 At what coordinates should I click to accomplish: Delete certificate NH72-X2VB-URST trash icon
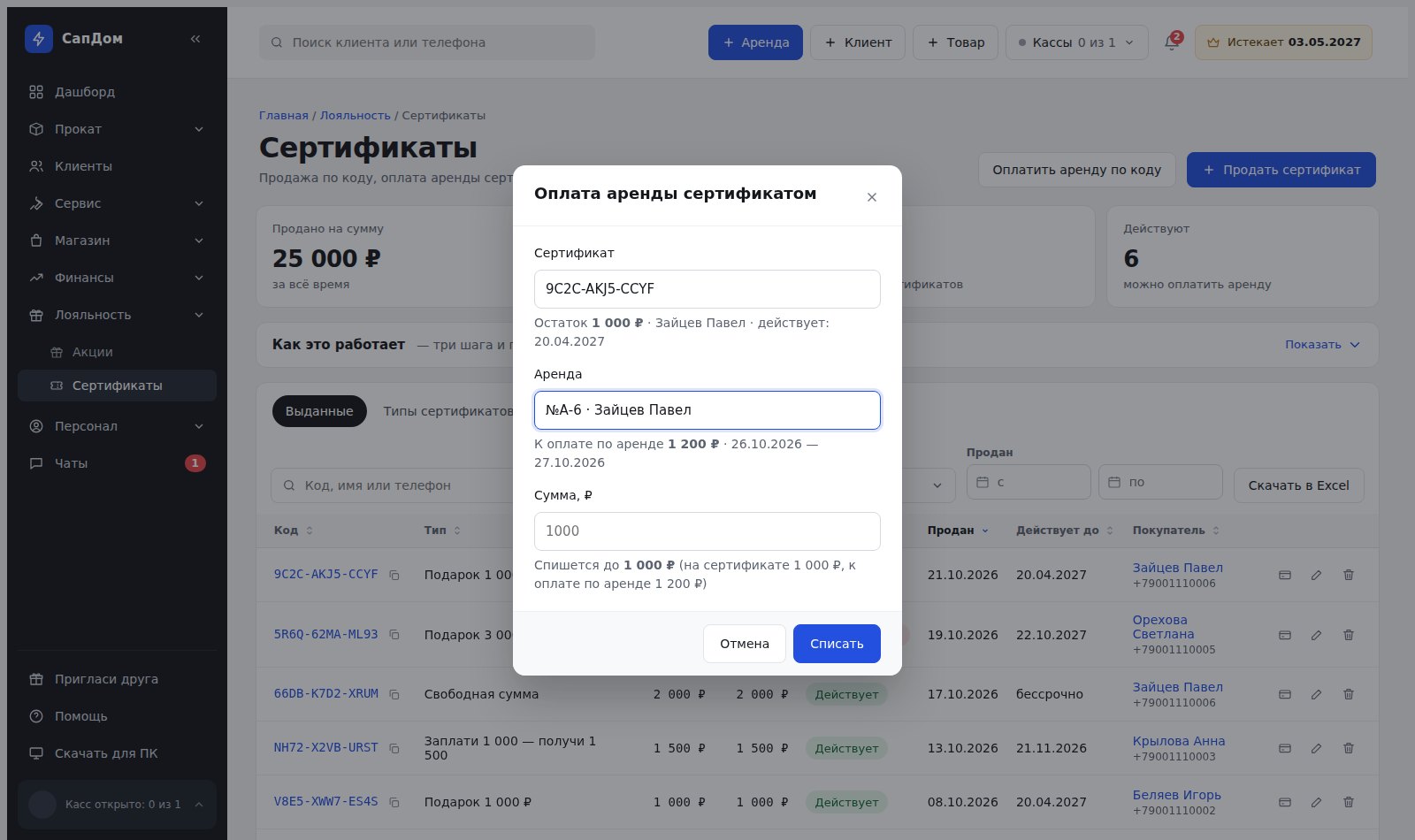(1349, 748)
